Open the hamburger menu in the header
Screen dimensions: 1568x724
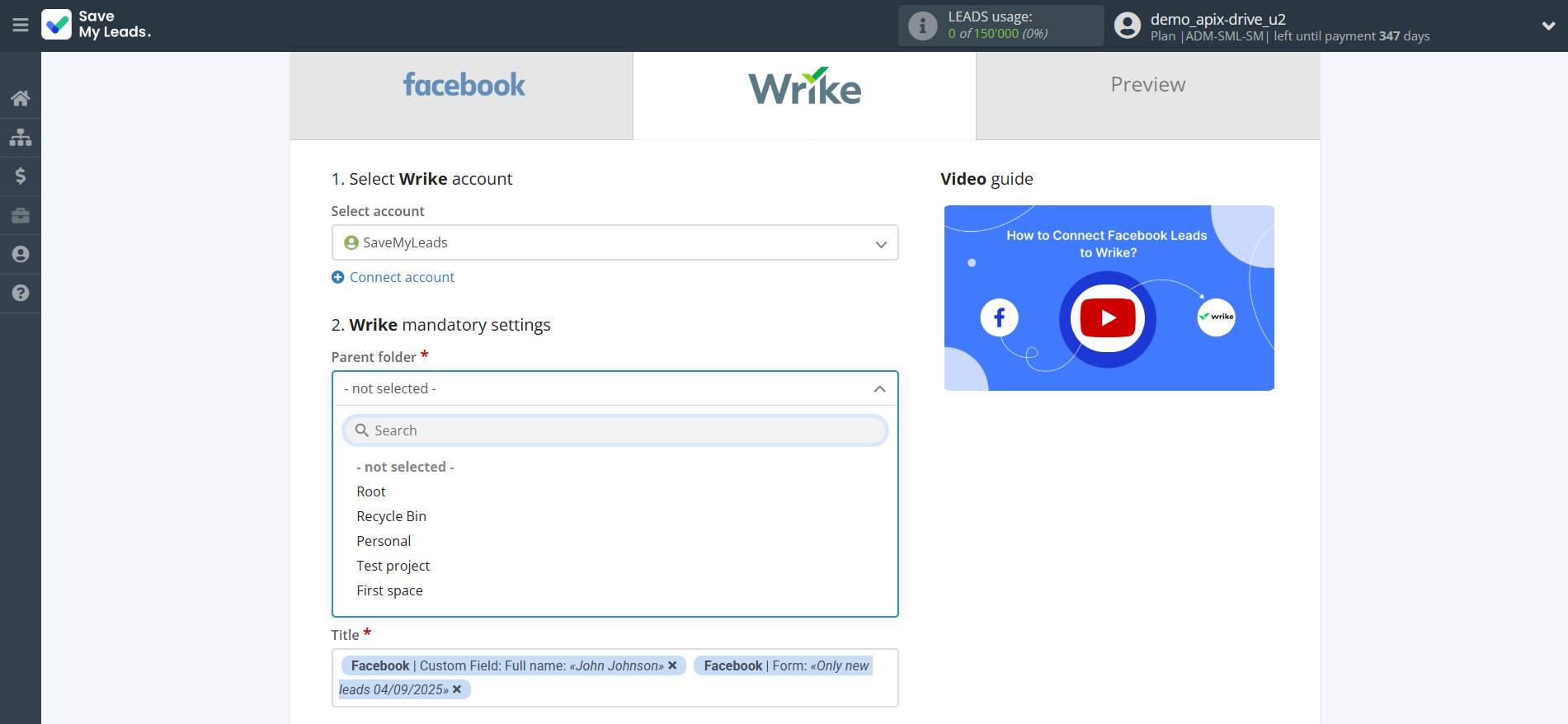point(21,26)
